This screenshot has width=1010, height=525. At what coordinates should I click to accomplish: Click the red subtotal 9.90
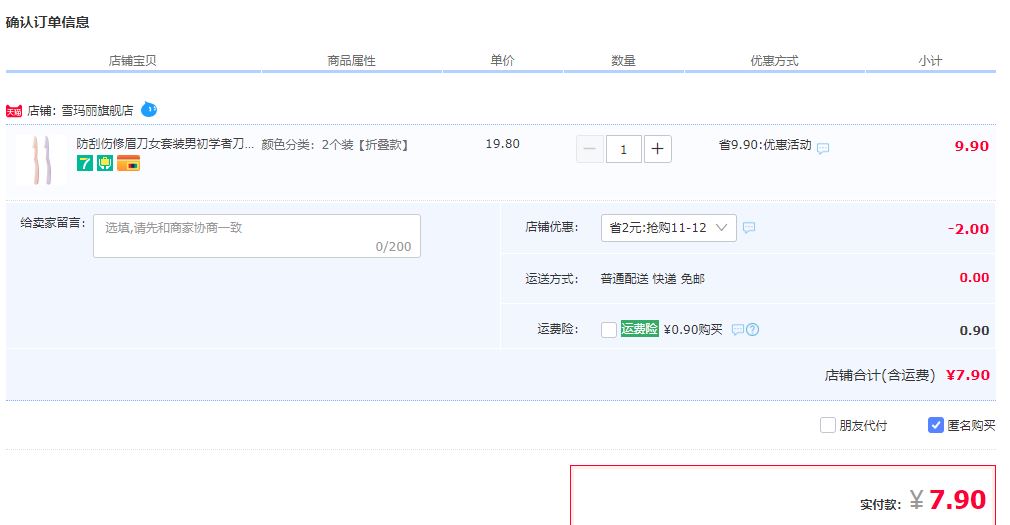tap(971, 146)
